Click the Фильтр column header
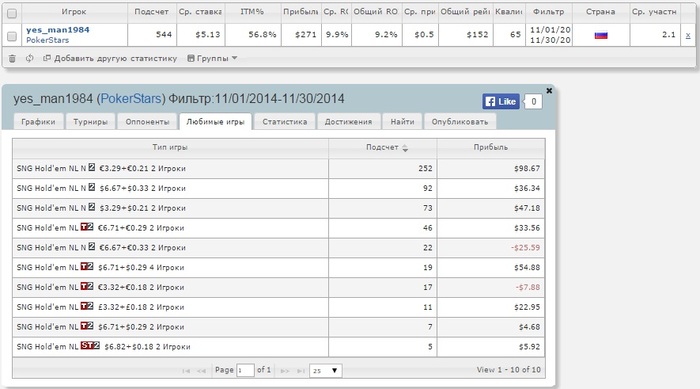Screen dimensions: 700x389 (x=549, y=12)
